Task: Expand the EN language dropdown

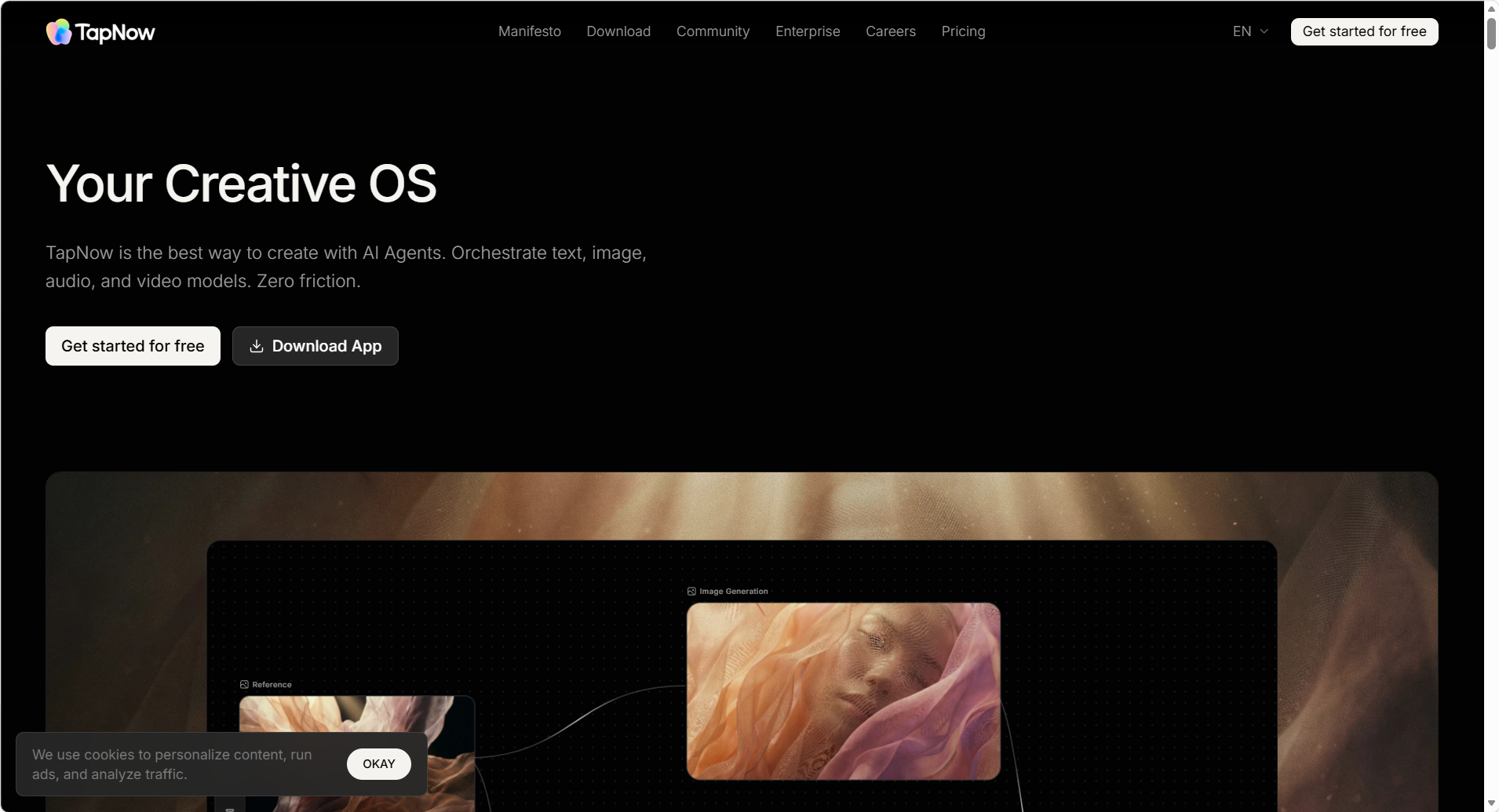Action: pyautogui.click(x=1250, y=31)
